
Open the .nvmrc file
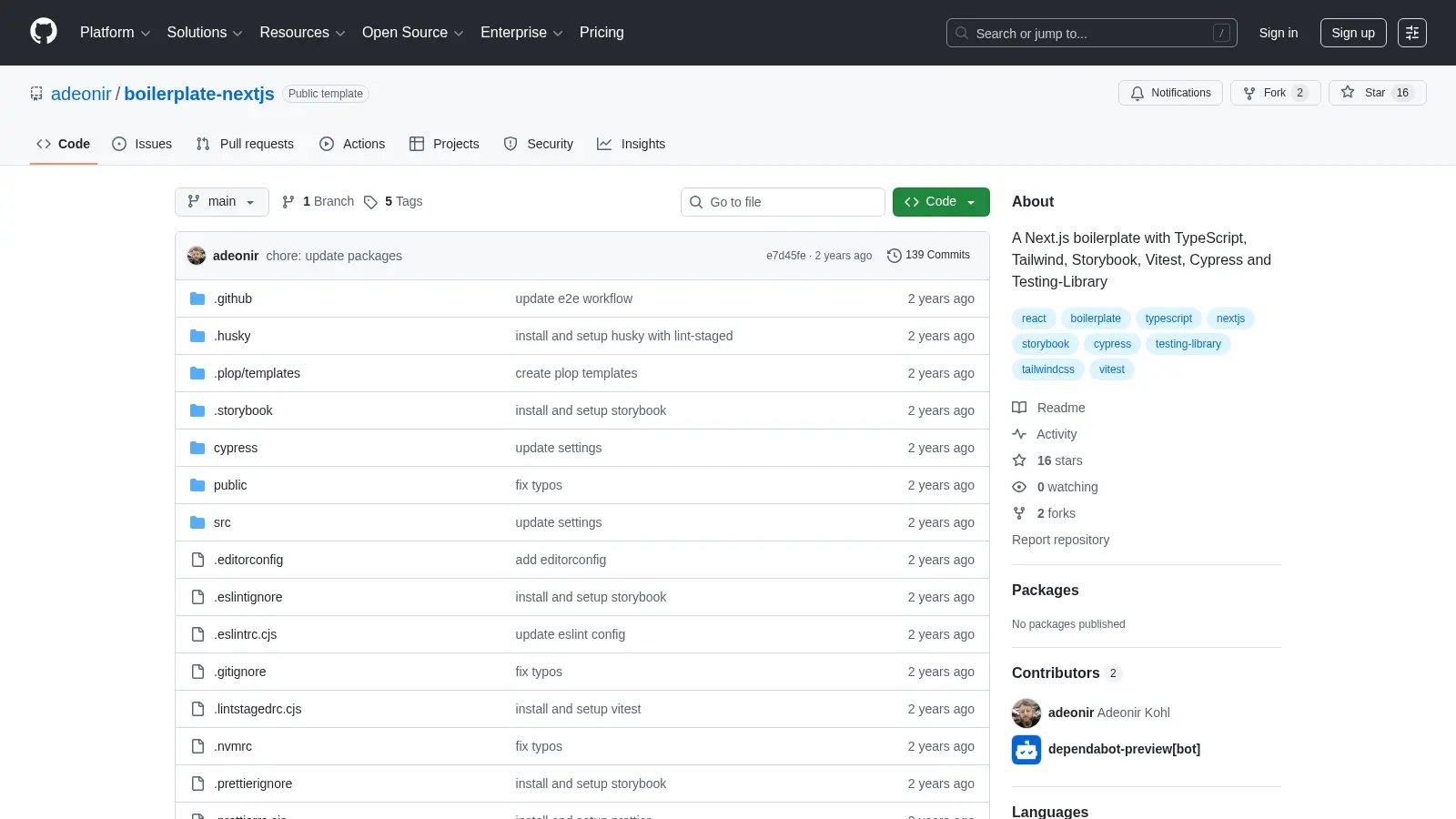tap(233, 746)
